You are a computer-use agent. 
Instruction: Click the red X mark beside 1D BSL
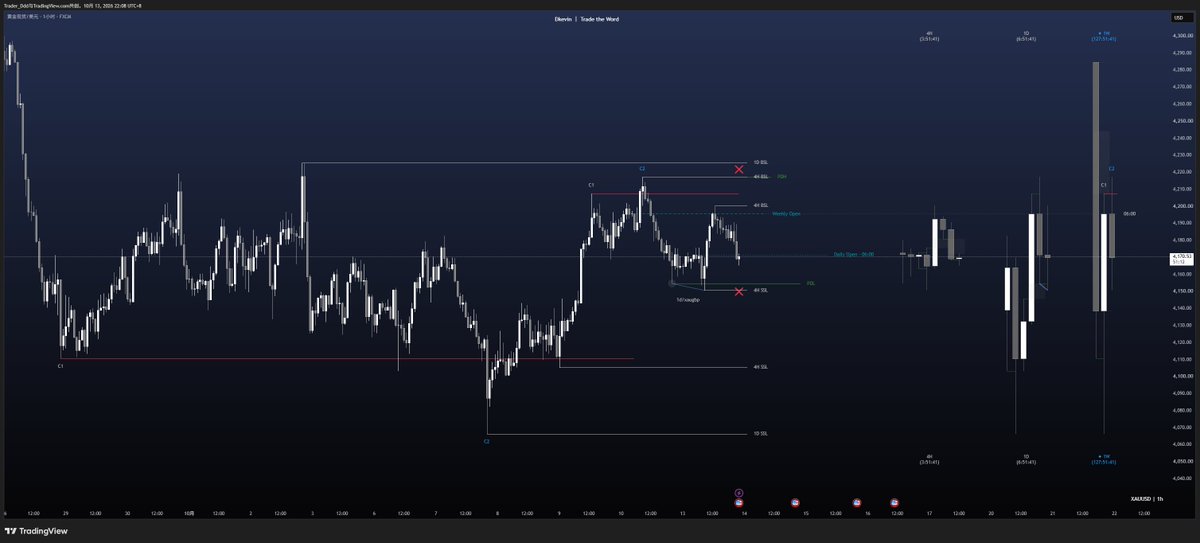[739, 169]
